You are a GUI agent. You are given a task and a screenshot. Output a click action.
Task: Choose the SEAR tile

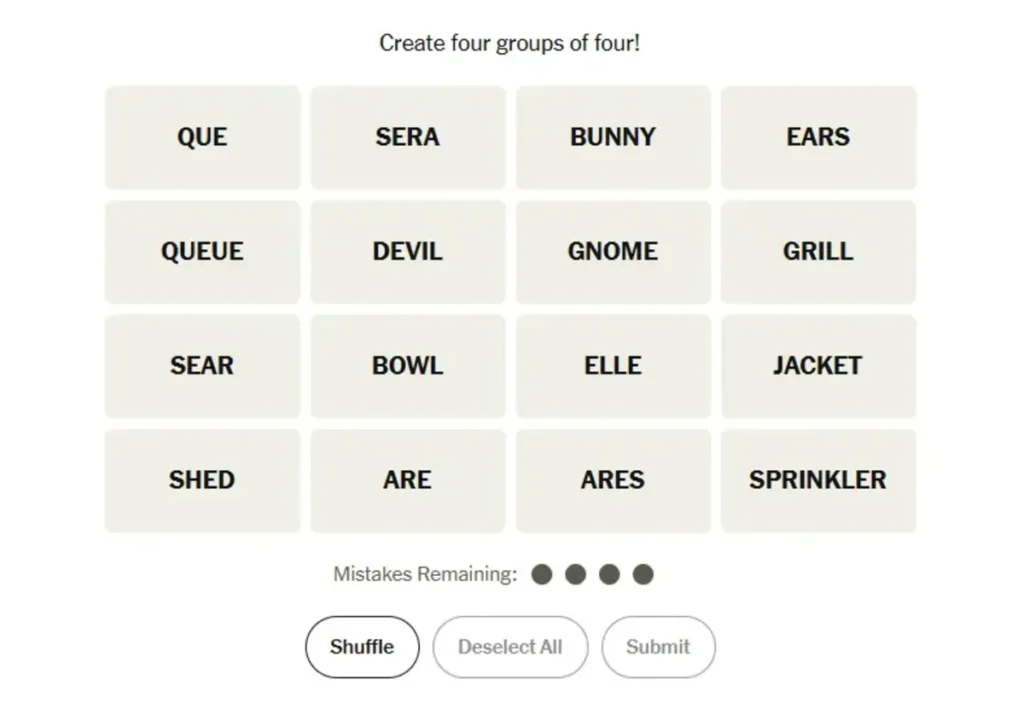click(202, 366)
